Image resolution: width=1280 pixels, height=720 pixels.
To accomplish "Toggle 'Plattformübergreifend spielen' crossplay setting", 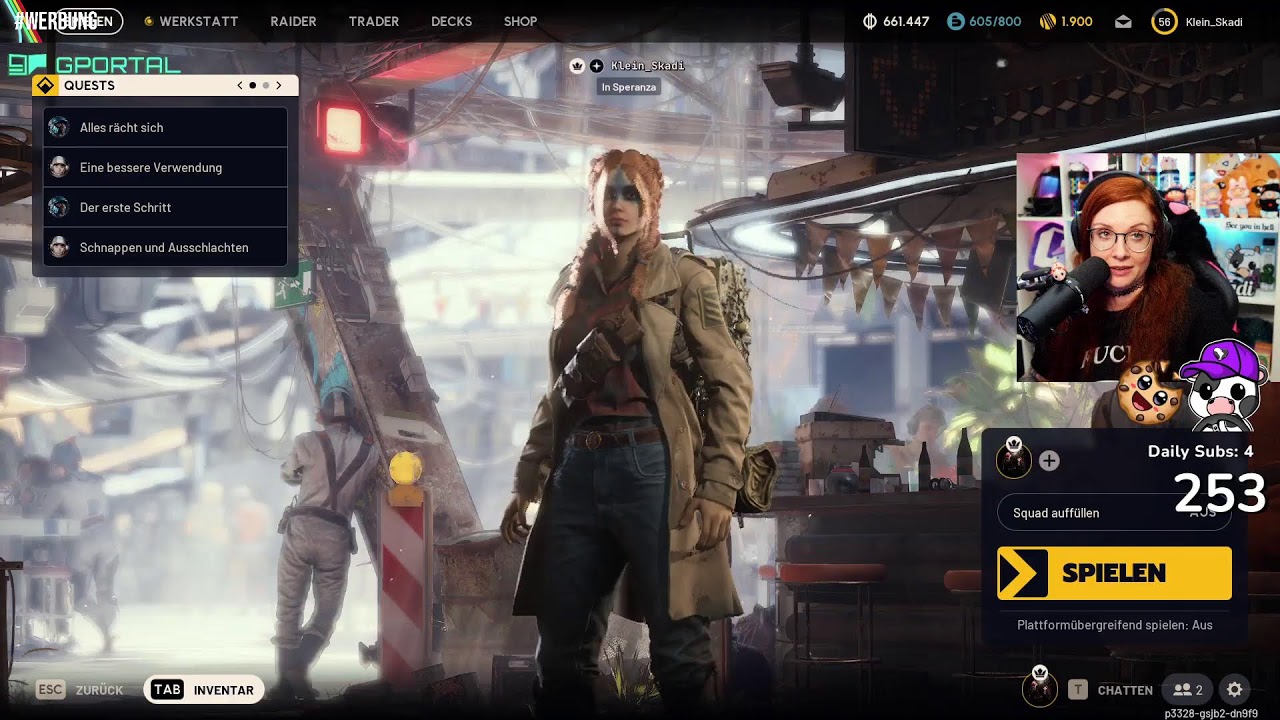I will (1115, 625).
